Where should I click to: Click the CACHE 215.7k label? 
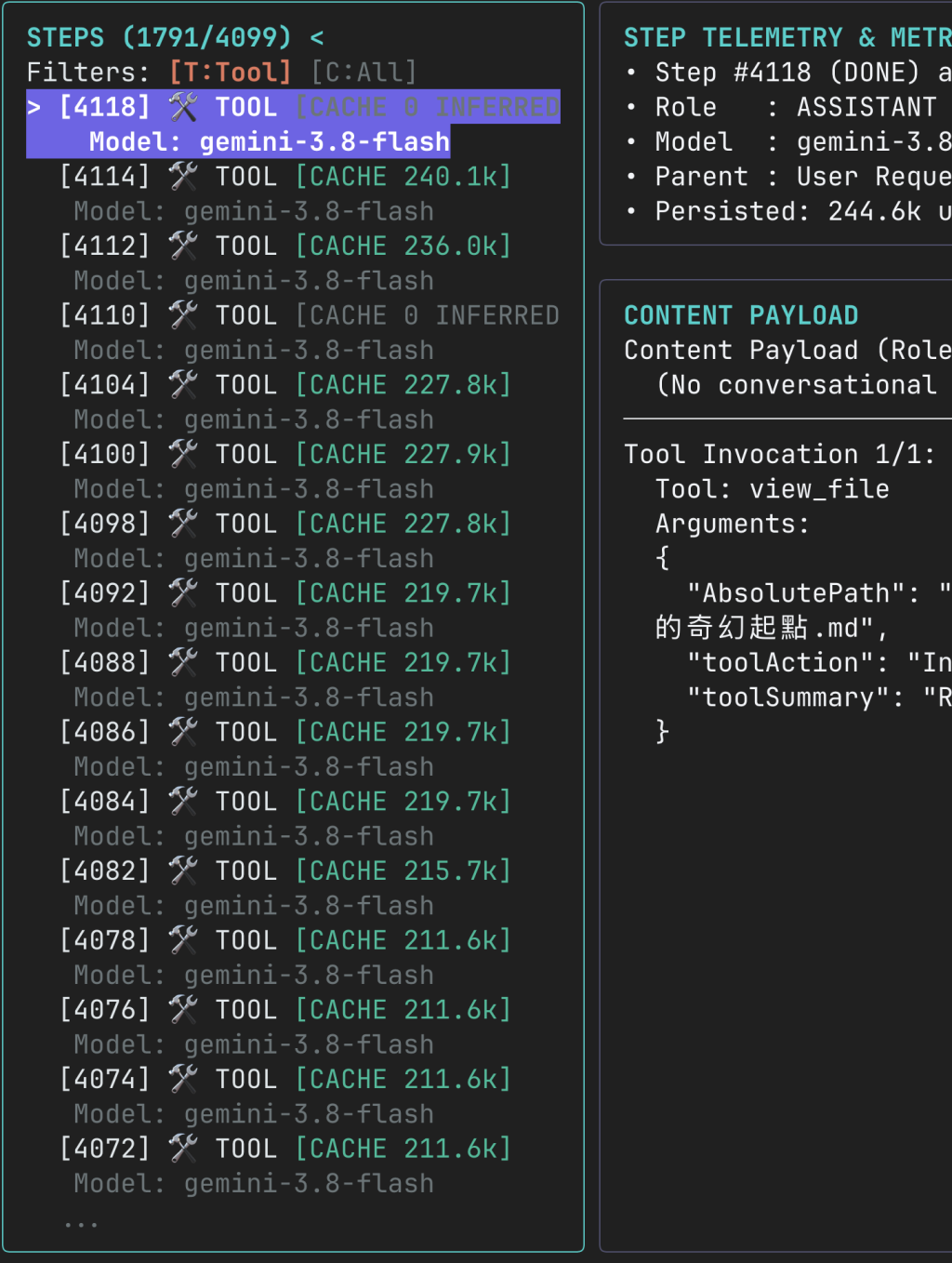(x=403, y=871)
